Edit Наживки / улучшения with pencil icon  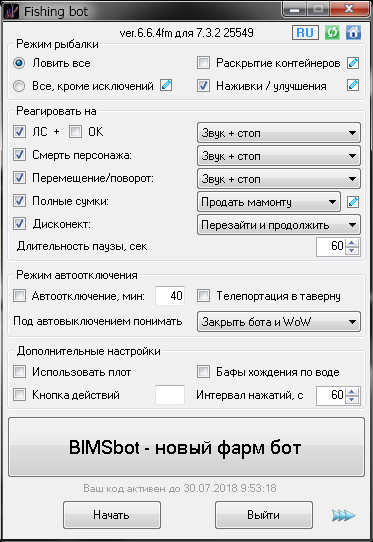[353, 85]
